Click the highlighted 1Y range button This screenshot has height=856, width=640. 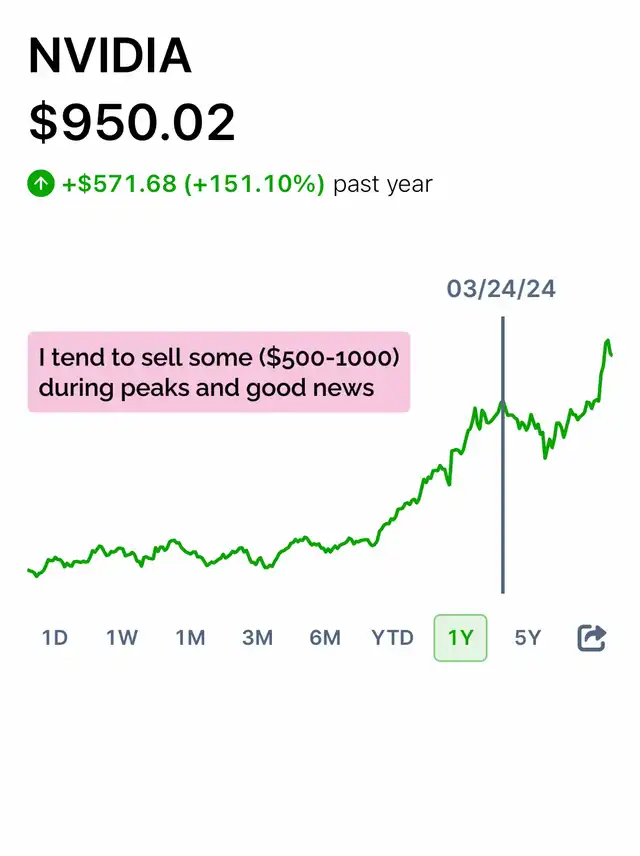(x=460, y=638)
